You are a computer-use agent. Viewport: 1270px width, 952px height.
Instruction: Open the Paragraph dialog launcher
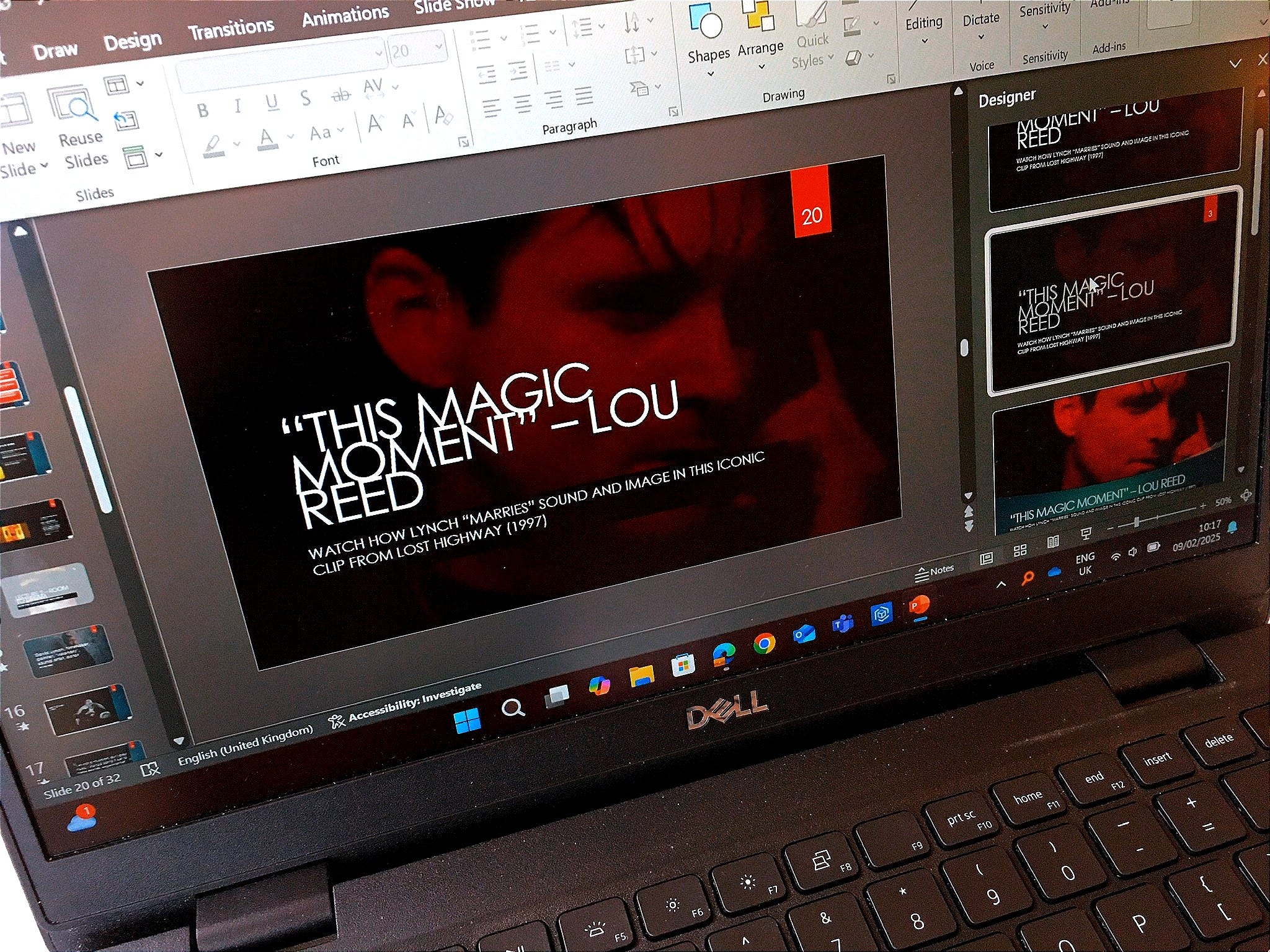[x=673, y=112]
